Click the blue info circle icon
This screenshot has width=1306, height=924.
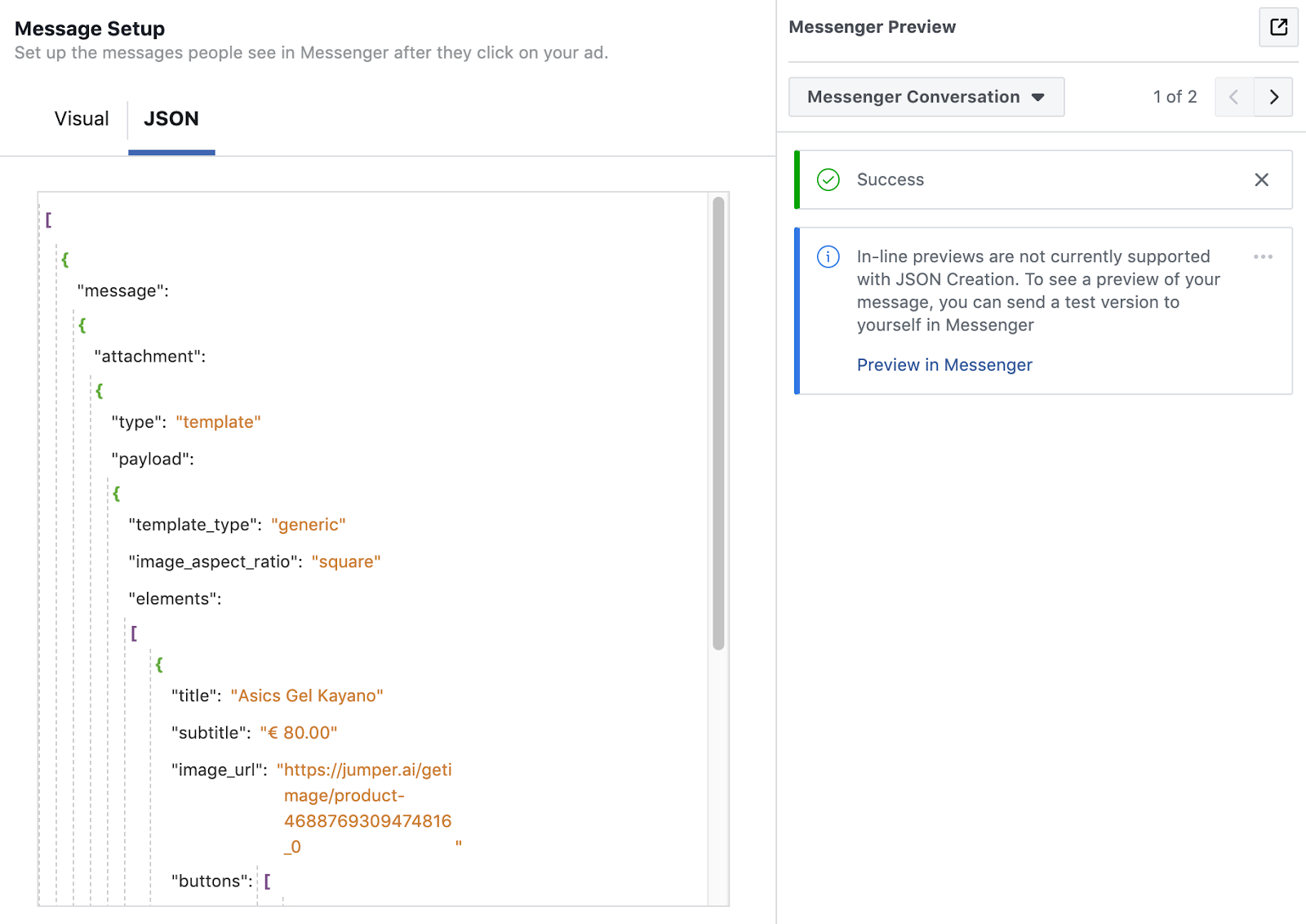pos(828,257)
